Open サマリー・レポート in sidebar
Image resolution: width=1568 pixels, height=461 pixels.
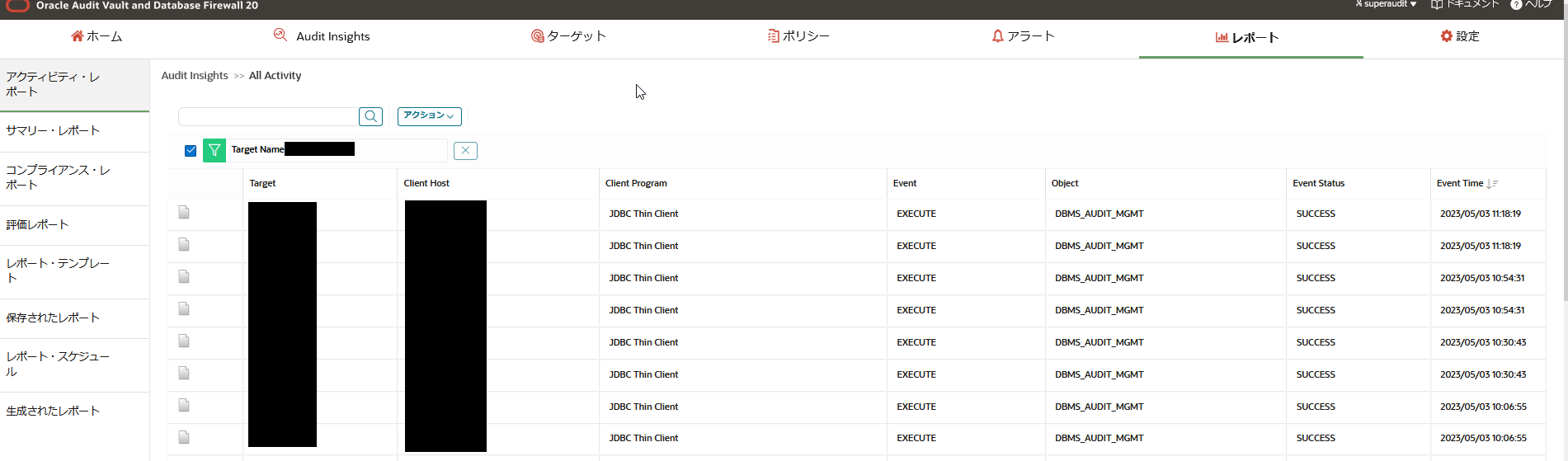coord(74,131)
